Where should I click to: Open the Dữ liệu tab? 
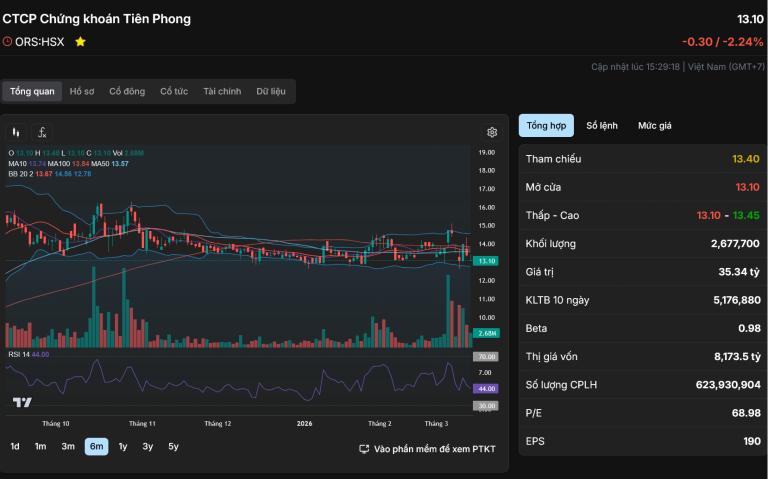[270, 92]
